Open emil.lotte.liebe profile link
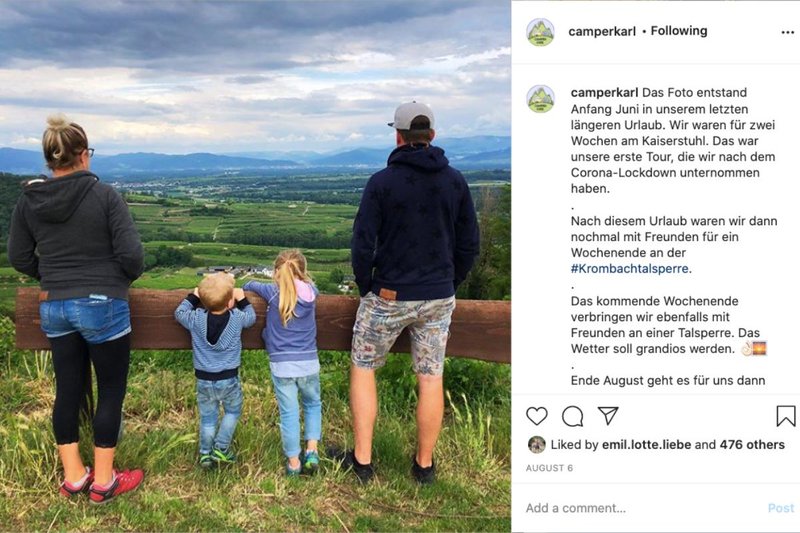Screen dimensions: 800x533 pyautogui.click(x=646, y=445)
